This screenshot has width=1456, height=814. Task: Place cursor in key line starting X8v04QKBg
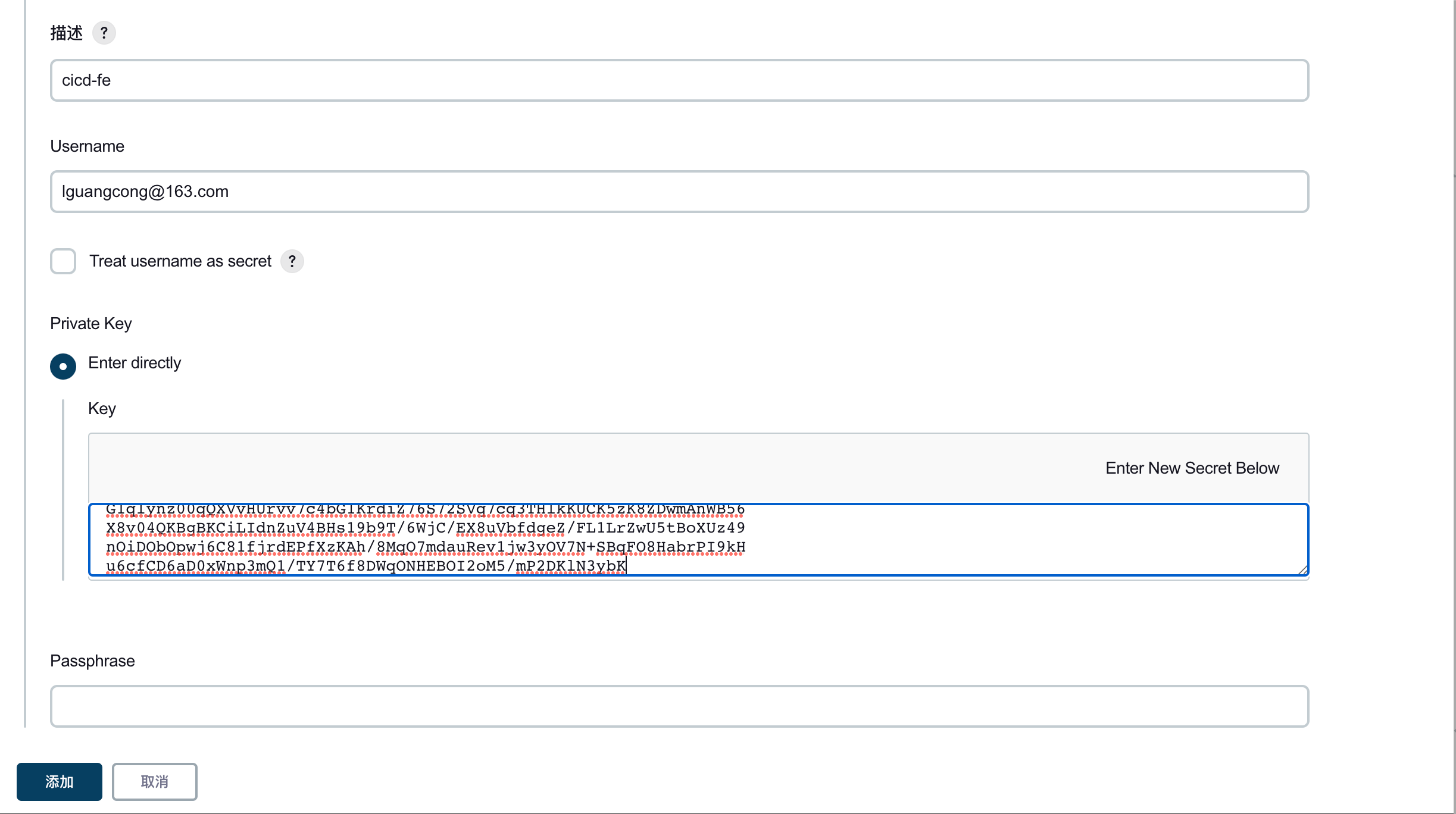425,528
